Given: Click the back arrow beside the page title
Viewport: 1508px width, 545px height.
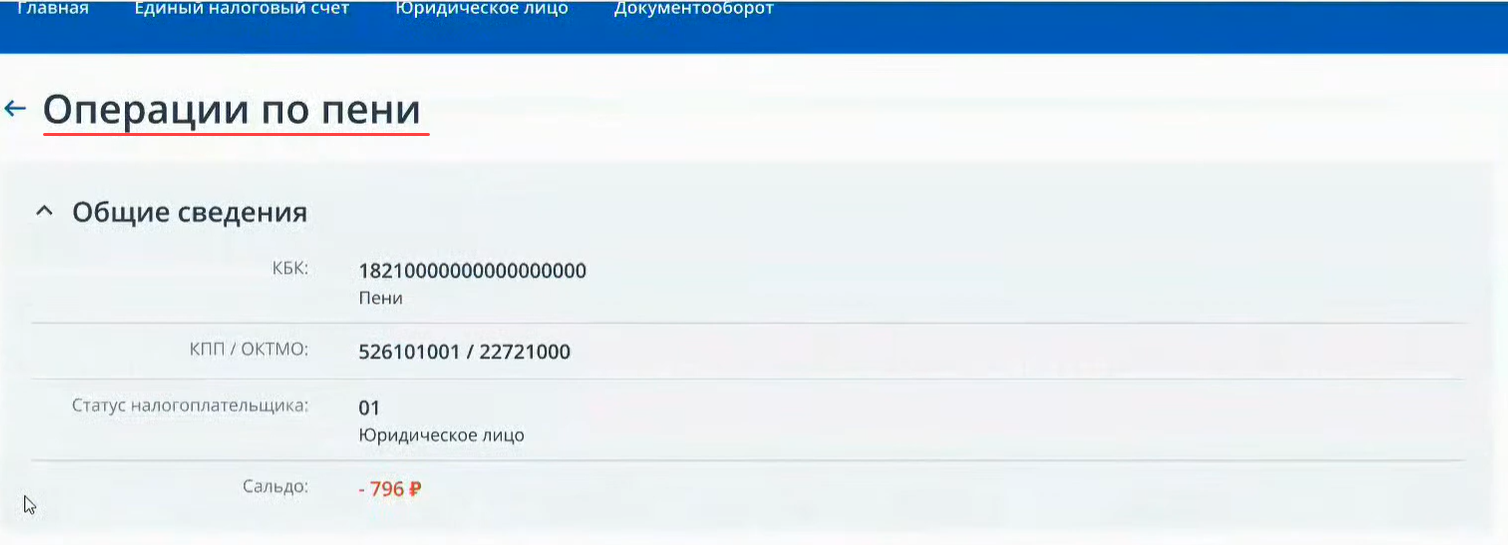Looking at the screenshot, I should tap(15, 109).
